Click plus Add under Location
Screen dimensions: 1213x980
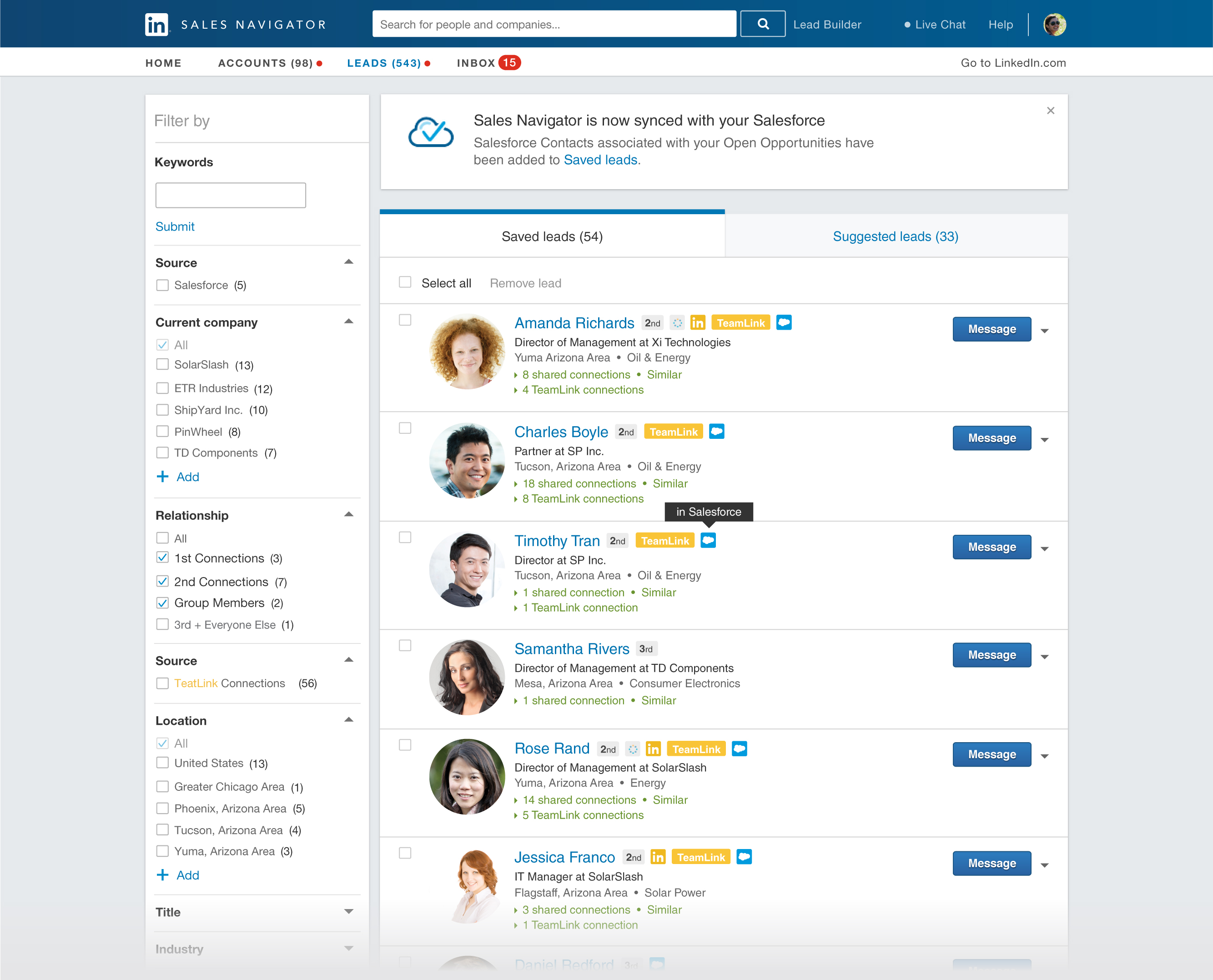tap(178, 875)
